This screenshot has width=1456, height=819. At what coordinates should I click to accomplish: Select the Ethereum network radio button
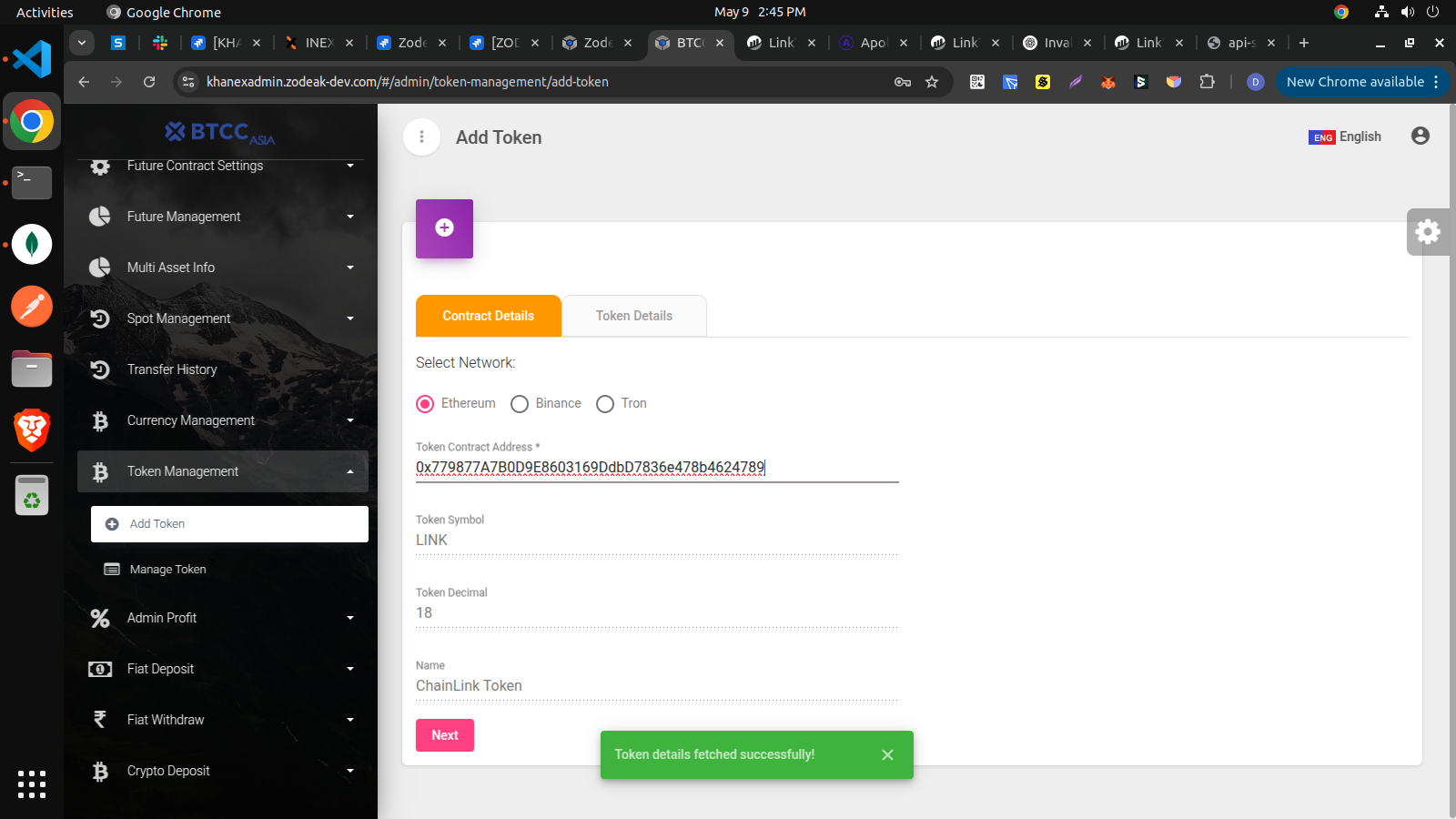click(425, 404)
